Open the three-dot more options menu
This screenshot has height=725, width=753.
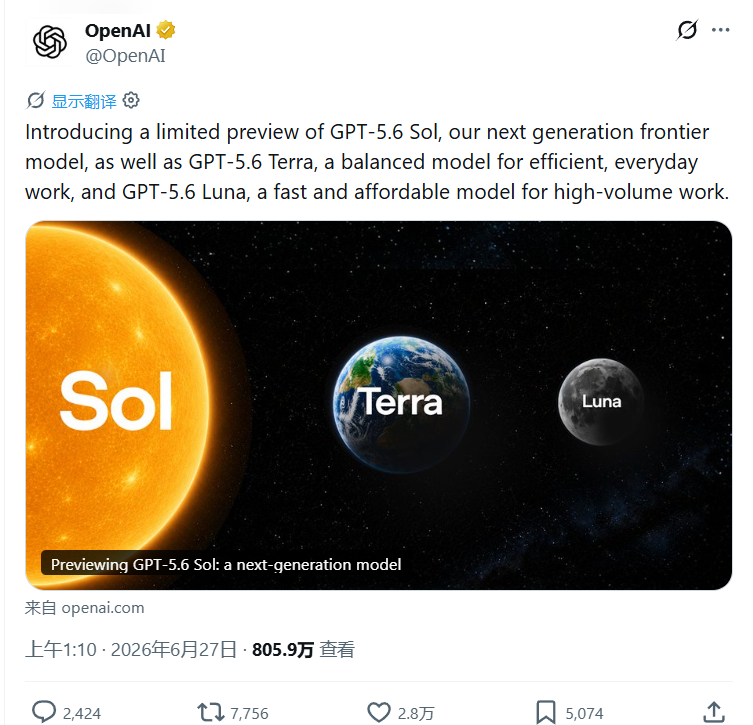click(720, 30)
